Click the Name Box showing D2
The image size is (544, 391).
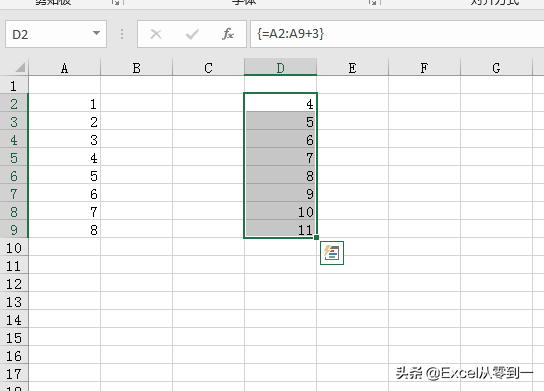coord(56,34)
